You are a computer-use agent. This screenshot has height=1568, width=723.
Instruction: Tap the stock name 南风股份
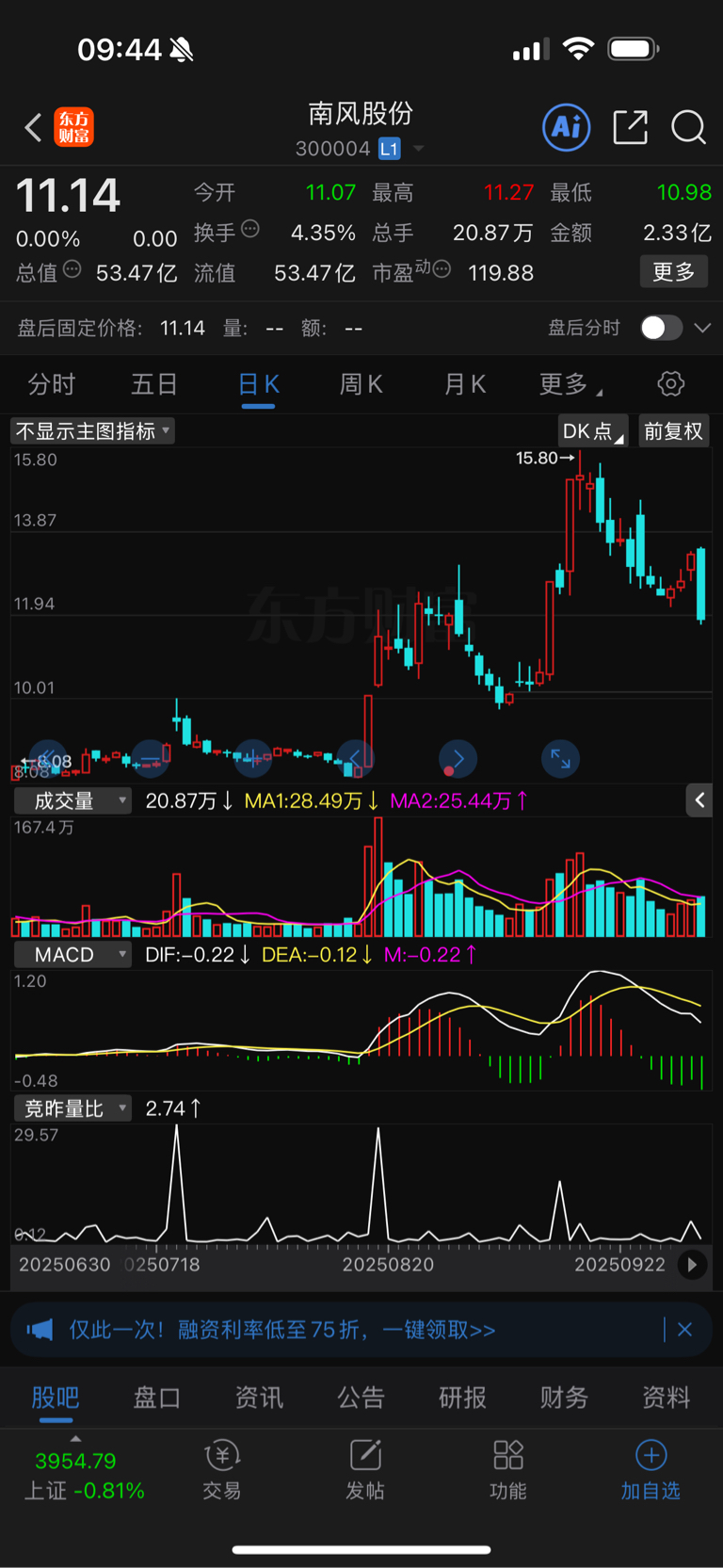coord(361,114)
